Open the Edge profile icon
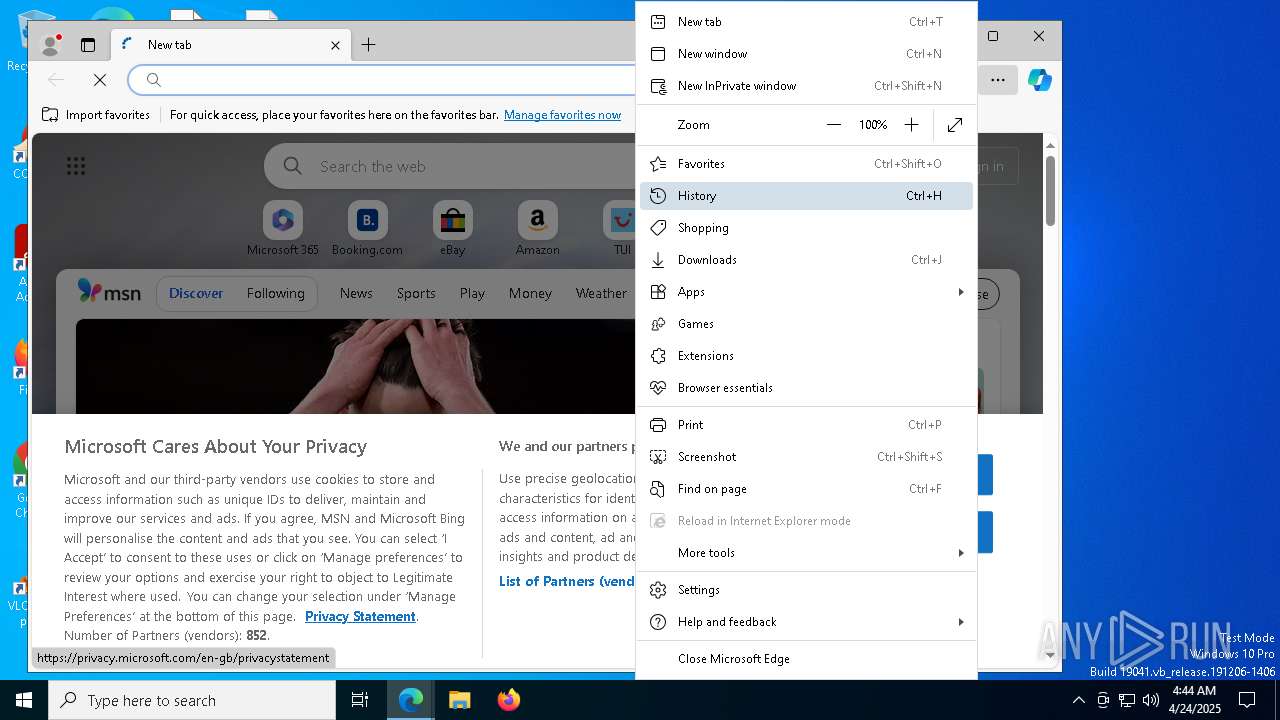The width and height of the screenshot is (1280, 720). click(50, 45)
